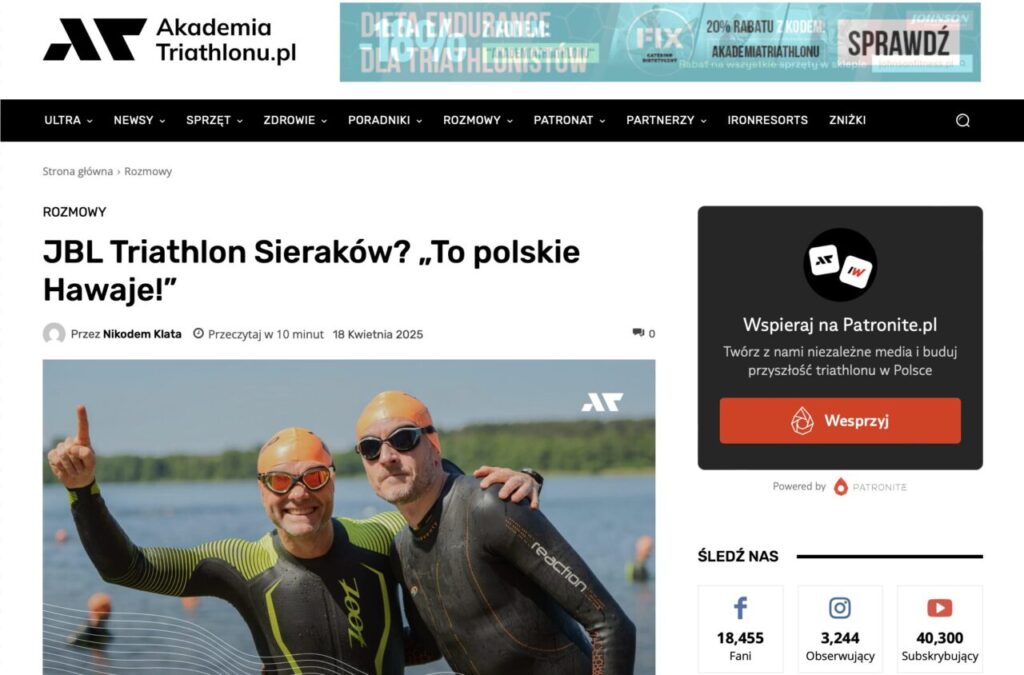Expand the ULTRA menu dropdown
The width and height of the screenshot is (1024, 675).
tap(69, 120)
